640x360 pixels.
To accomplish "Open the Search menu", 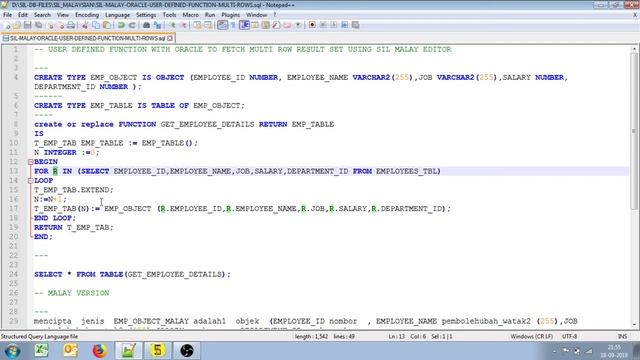I will click(x=42, y=15).
